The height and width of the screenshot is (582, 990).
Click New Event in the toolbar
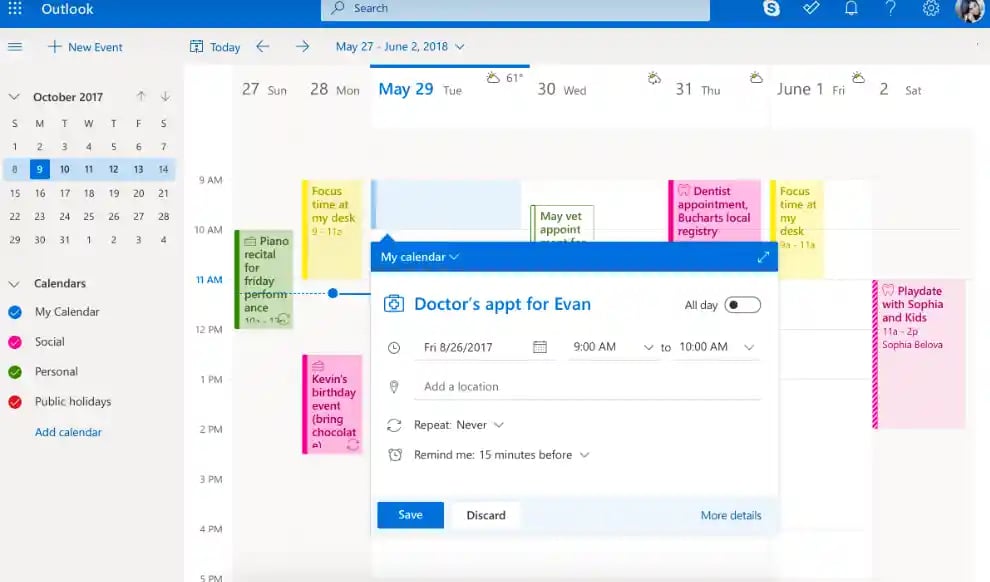[x=84, y=47]
